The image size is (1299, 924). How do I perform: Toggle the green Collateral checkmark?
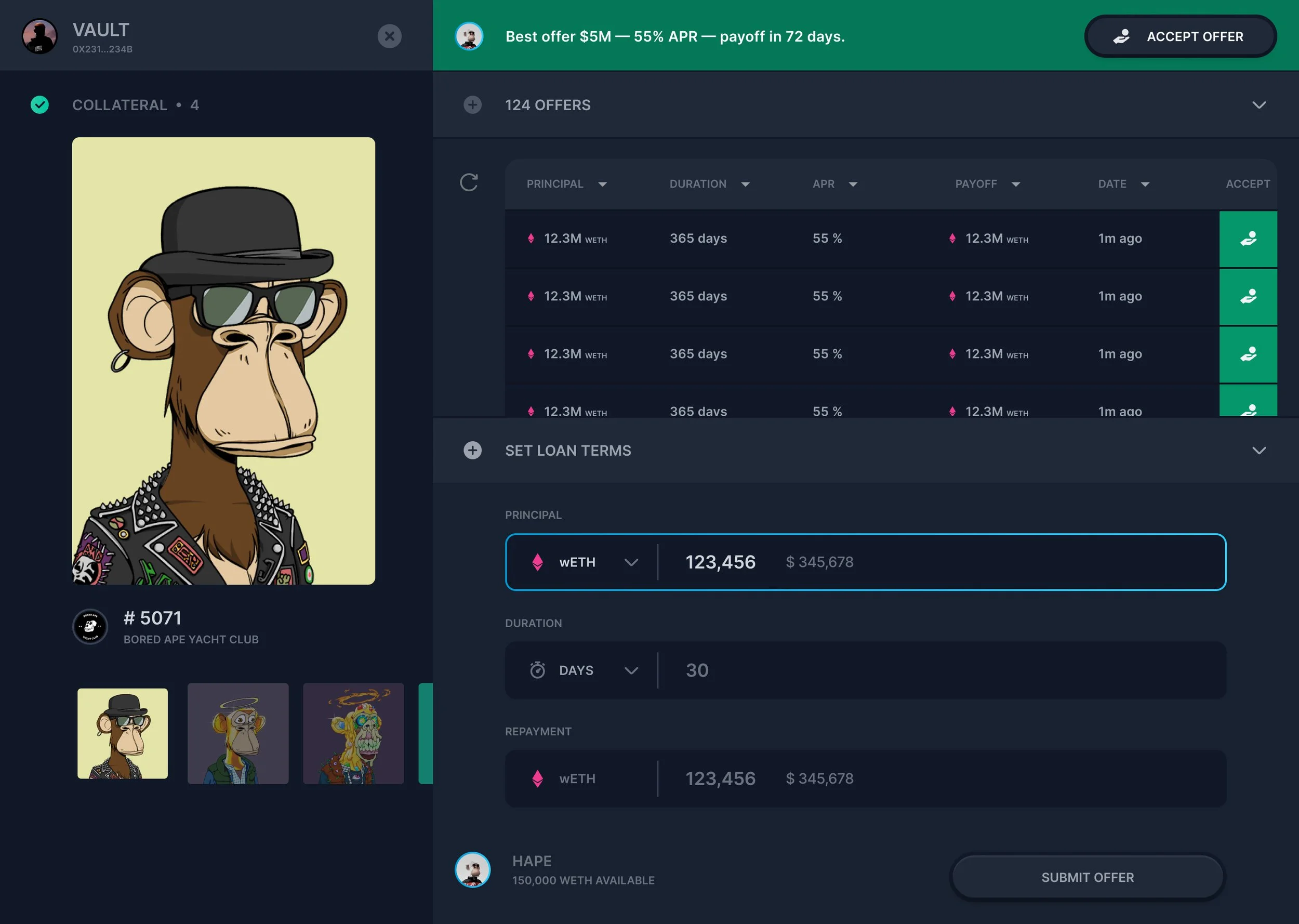point(39,104)
